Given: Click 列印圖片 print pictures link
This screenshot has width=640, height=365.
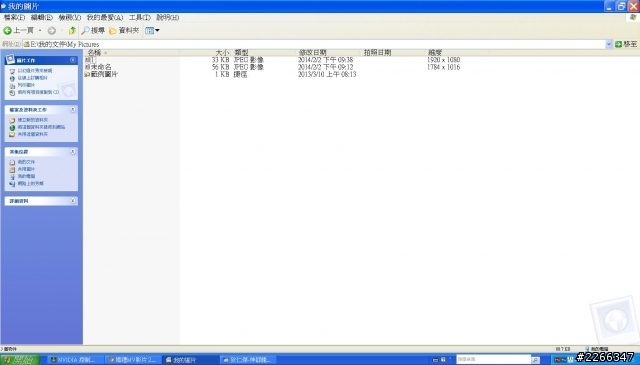Looking at the screenshot, I should click(26, 85).
